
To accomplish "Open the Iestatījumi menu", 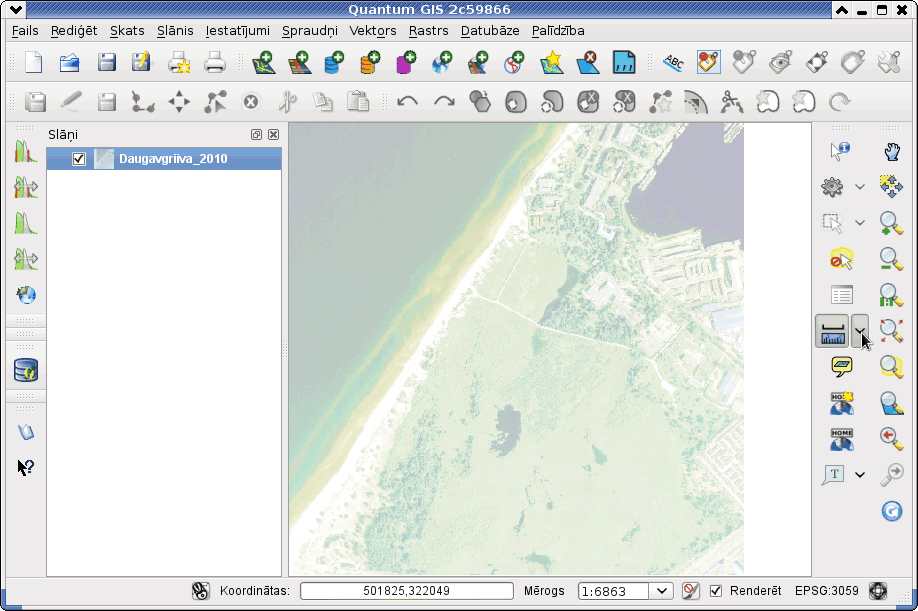I will [x=238, y=30].
